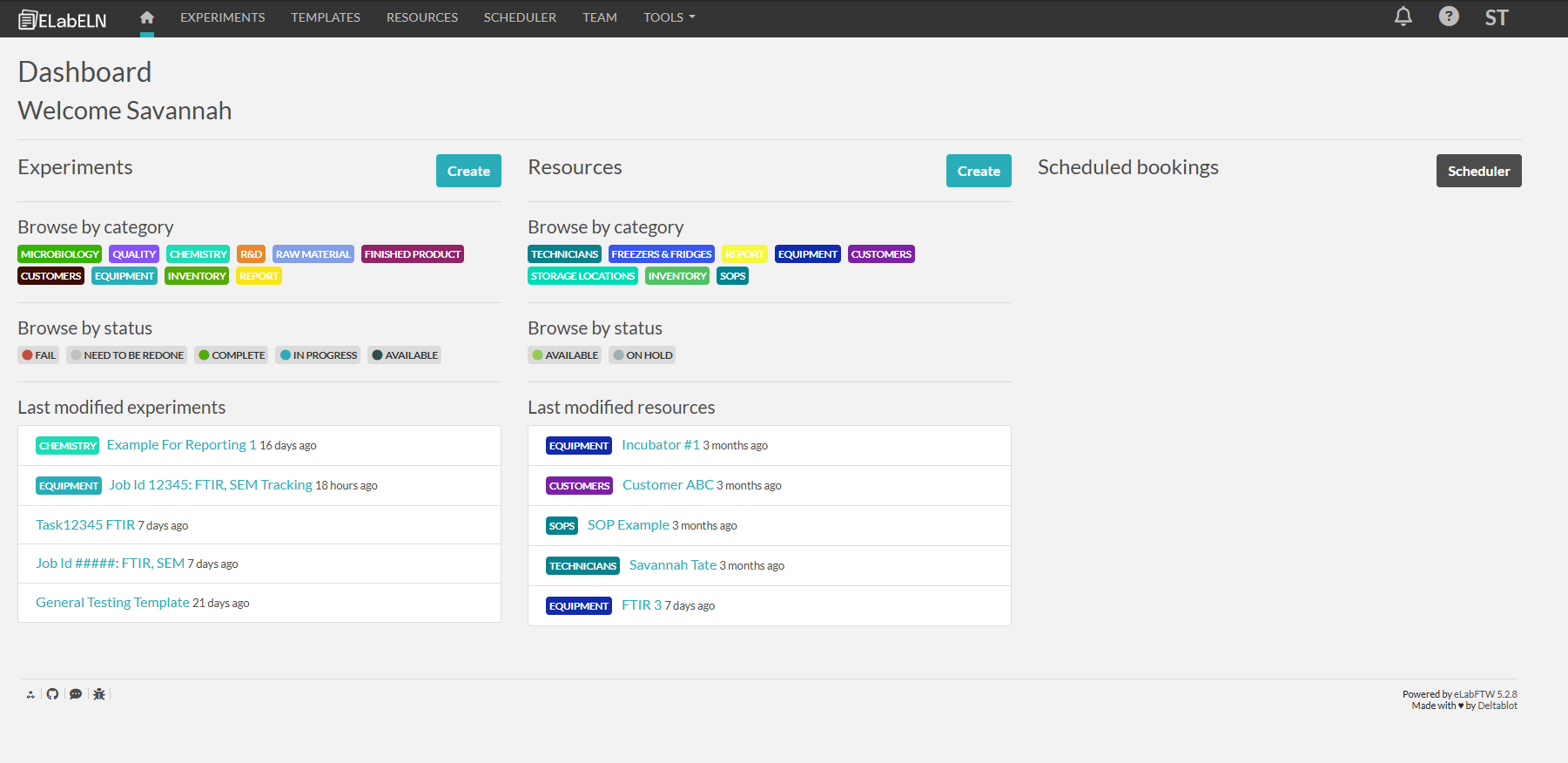Screen dimensions: 1568x763
Task: Open the ST user menu
Action: (x=1496, y=18)
